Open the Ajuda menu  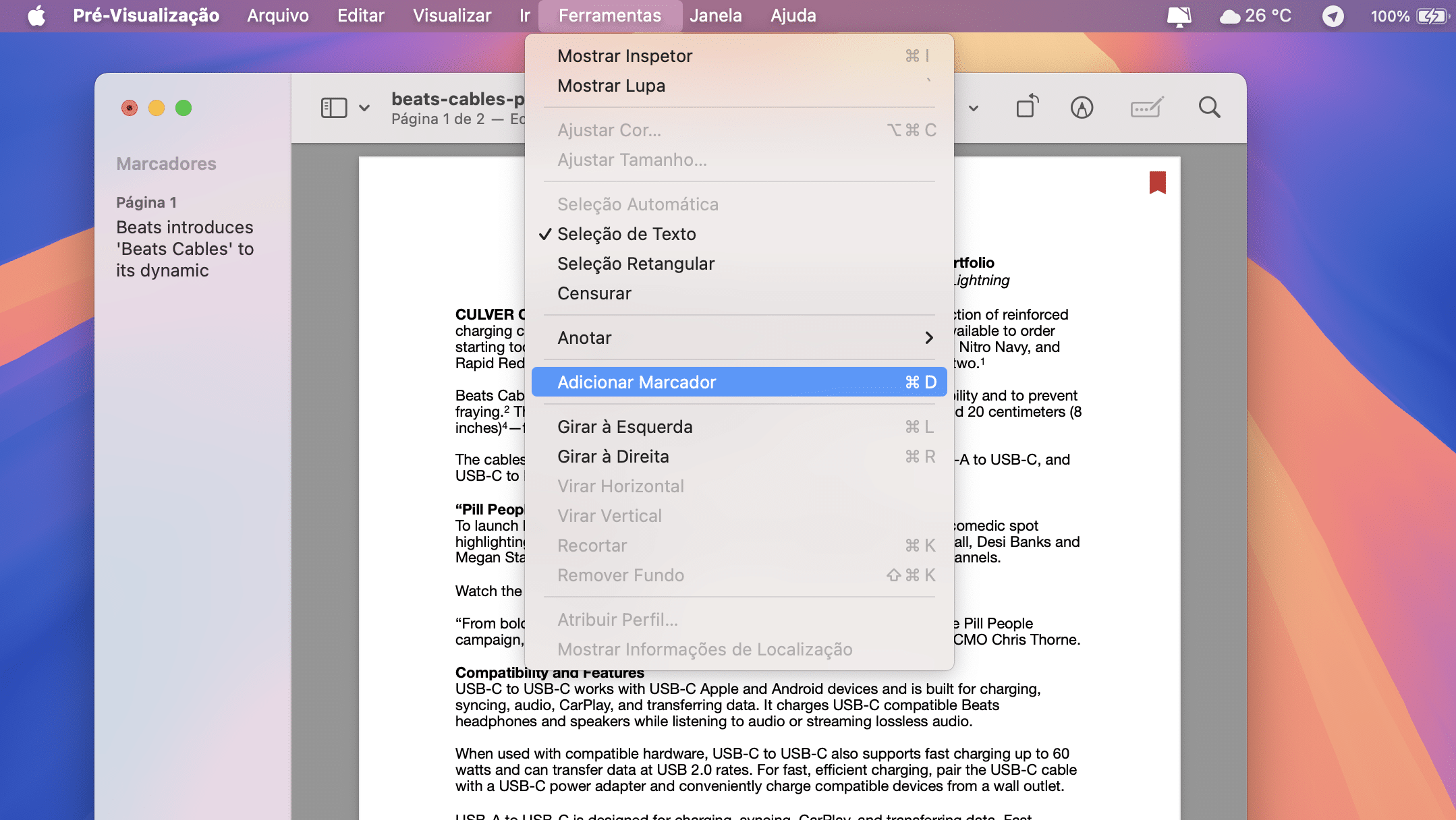(x=793, y=16)
